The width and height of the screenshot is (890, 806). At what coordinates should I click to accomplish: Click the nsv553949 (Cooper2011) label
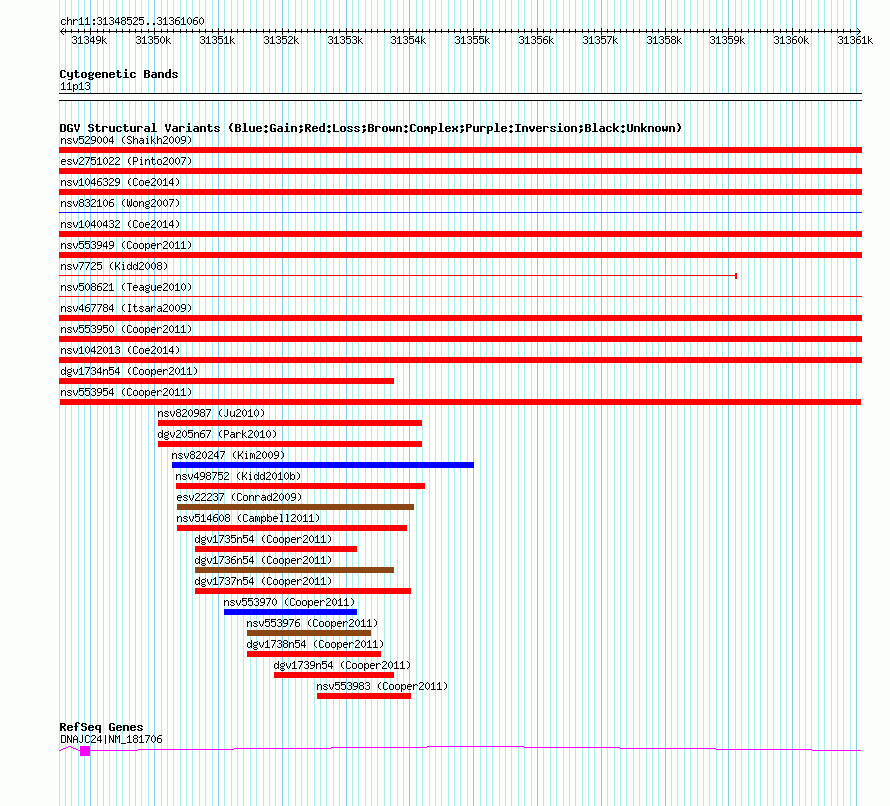click(x=126, y=245)
